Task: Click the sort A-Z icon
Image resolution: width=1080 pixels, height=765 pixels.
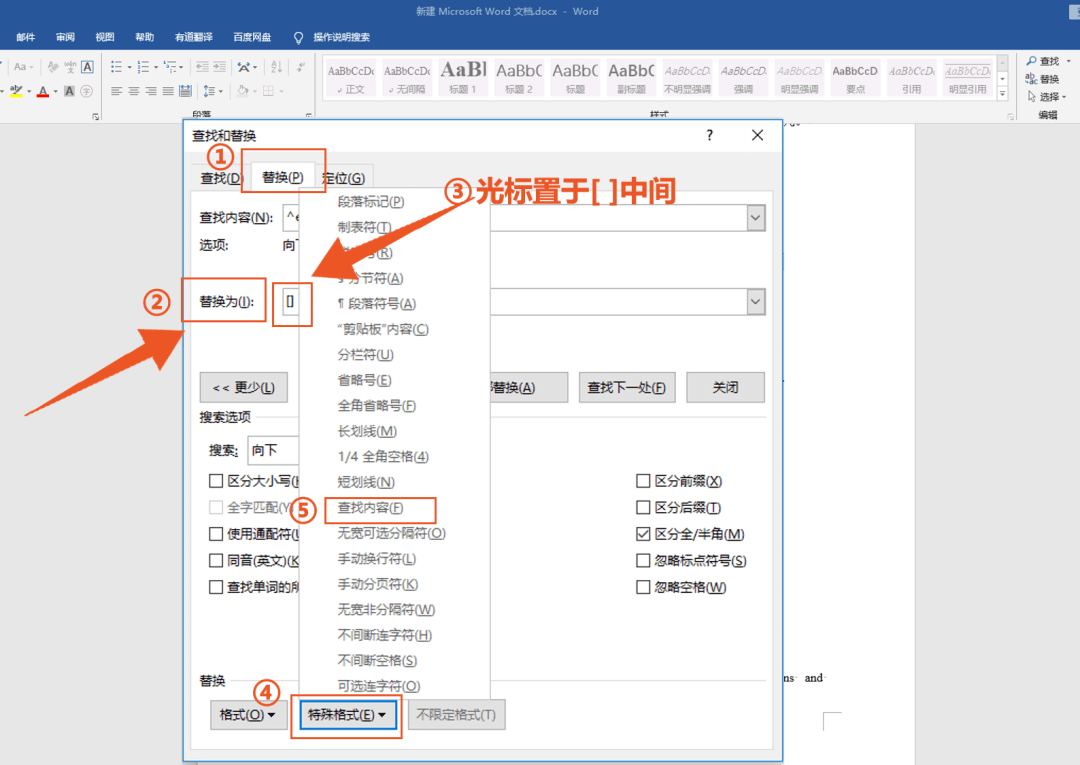Action: pos(276,67)
